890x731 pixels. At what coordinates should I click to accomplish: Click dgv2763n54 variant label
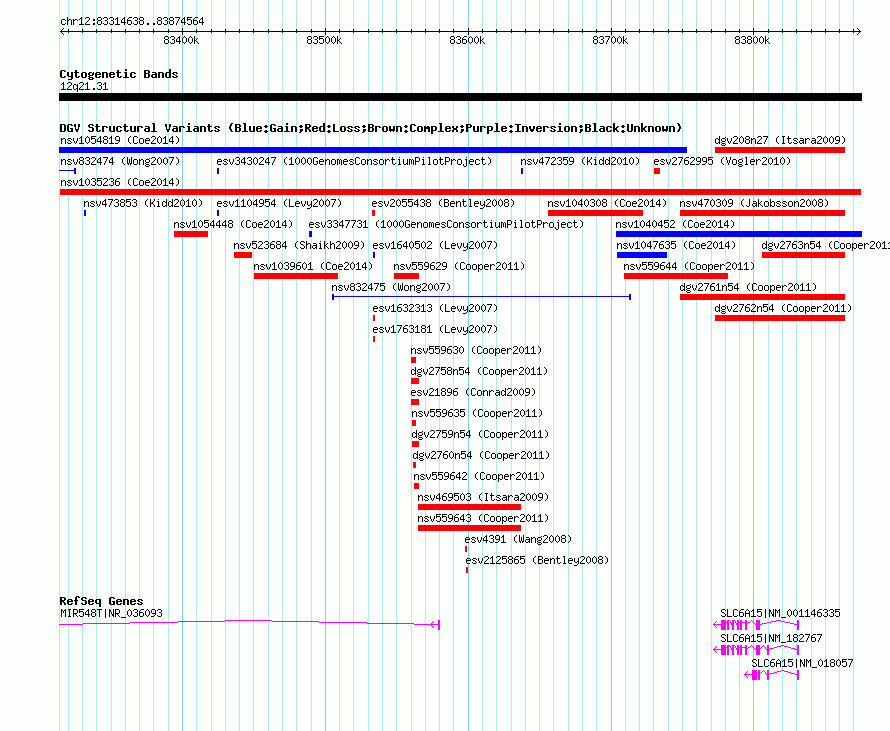[825, 245]
